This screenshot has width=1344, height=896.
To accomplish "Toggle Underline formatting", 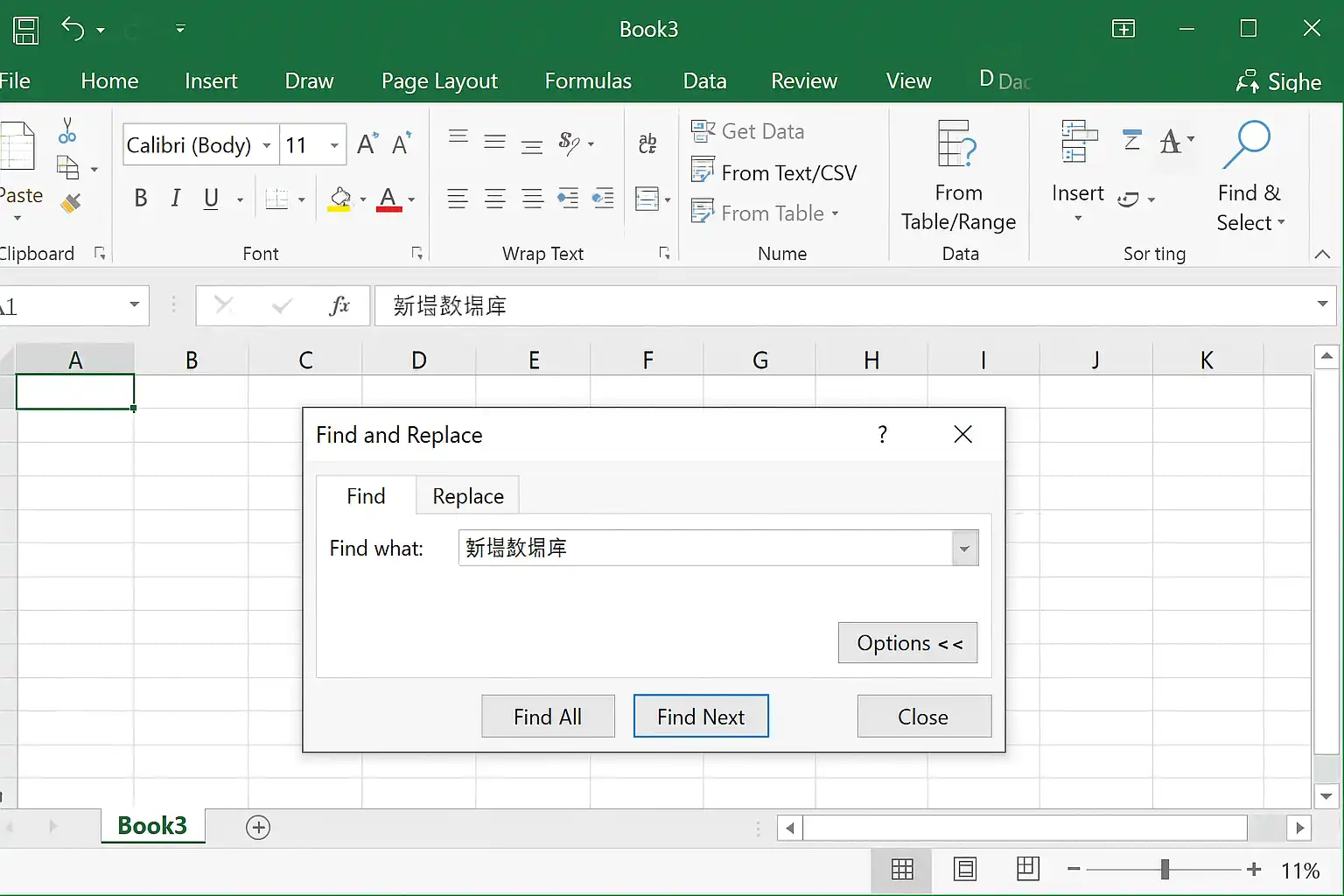I will (211, 199).
